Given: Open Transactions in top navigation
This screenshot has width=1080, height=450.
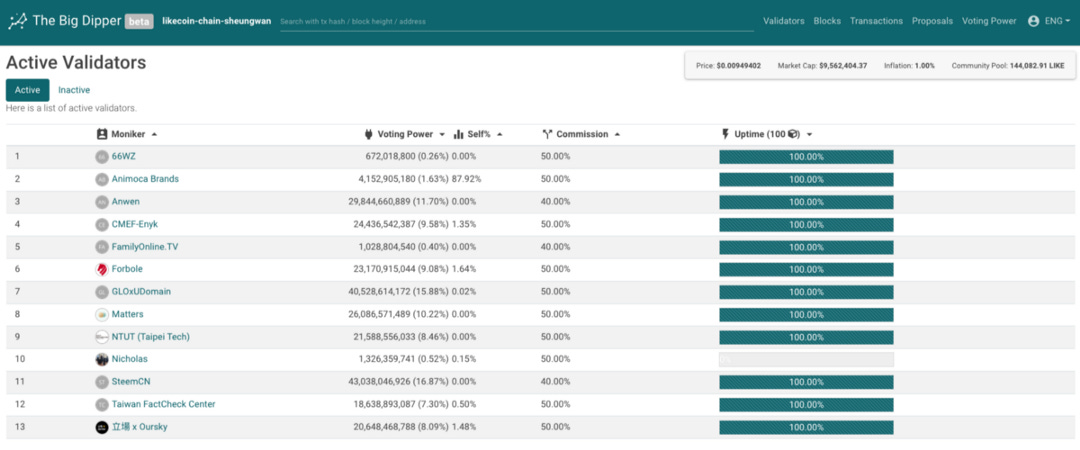Looking at the screenshot, I should pyautogui.click(x=876, y=21).
